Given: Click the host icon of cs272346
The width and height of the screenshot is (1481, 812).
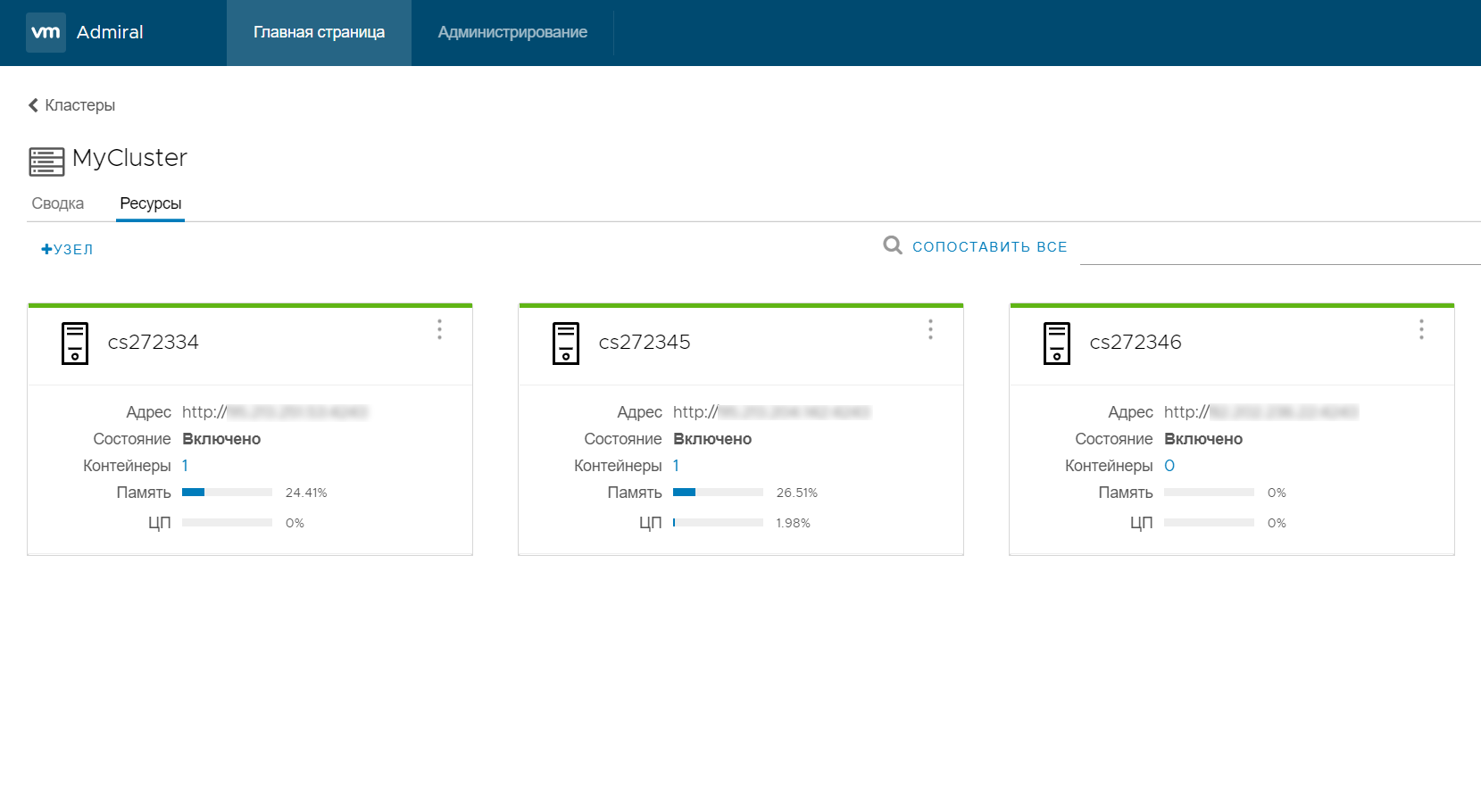Looking at the screenshot, I should click(1057, 344).
